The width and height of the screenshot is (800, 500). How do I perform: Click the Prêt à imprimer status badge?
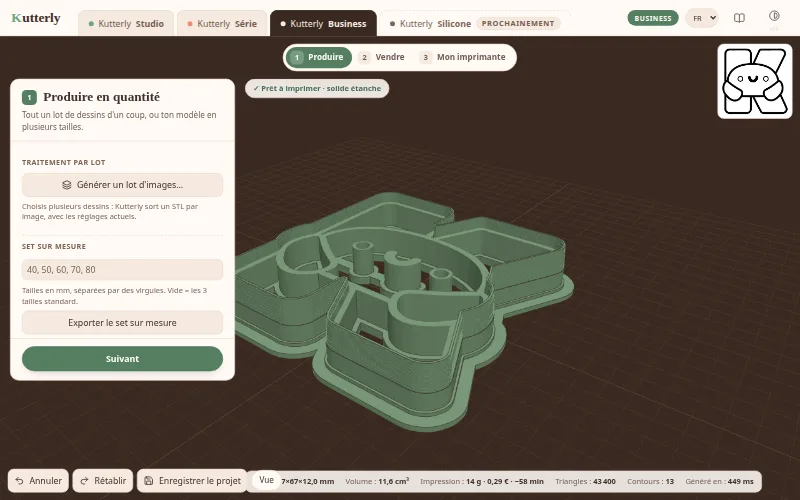pos(317,88)
